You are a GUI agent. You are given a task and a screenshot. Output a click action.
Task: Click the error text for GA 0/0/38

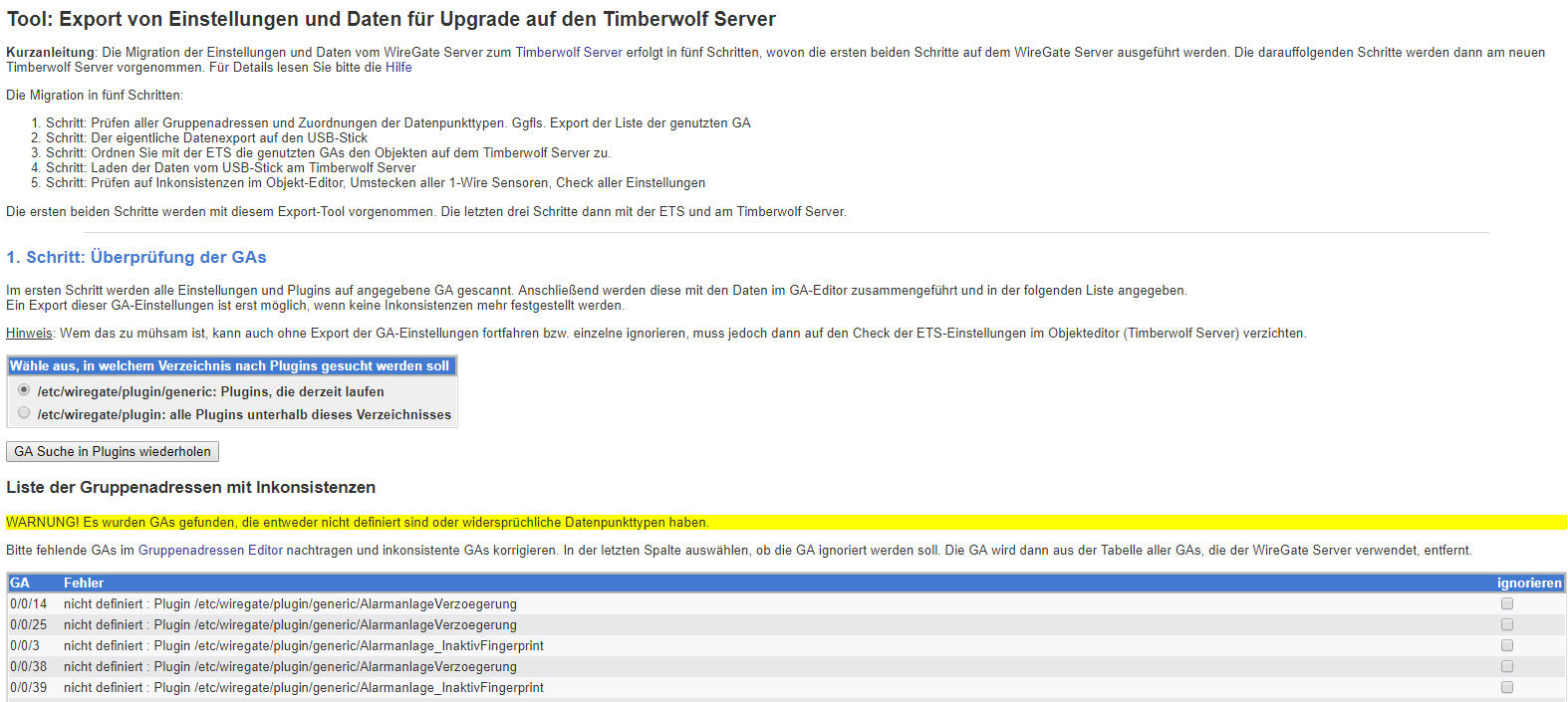point(290,667)
